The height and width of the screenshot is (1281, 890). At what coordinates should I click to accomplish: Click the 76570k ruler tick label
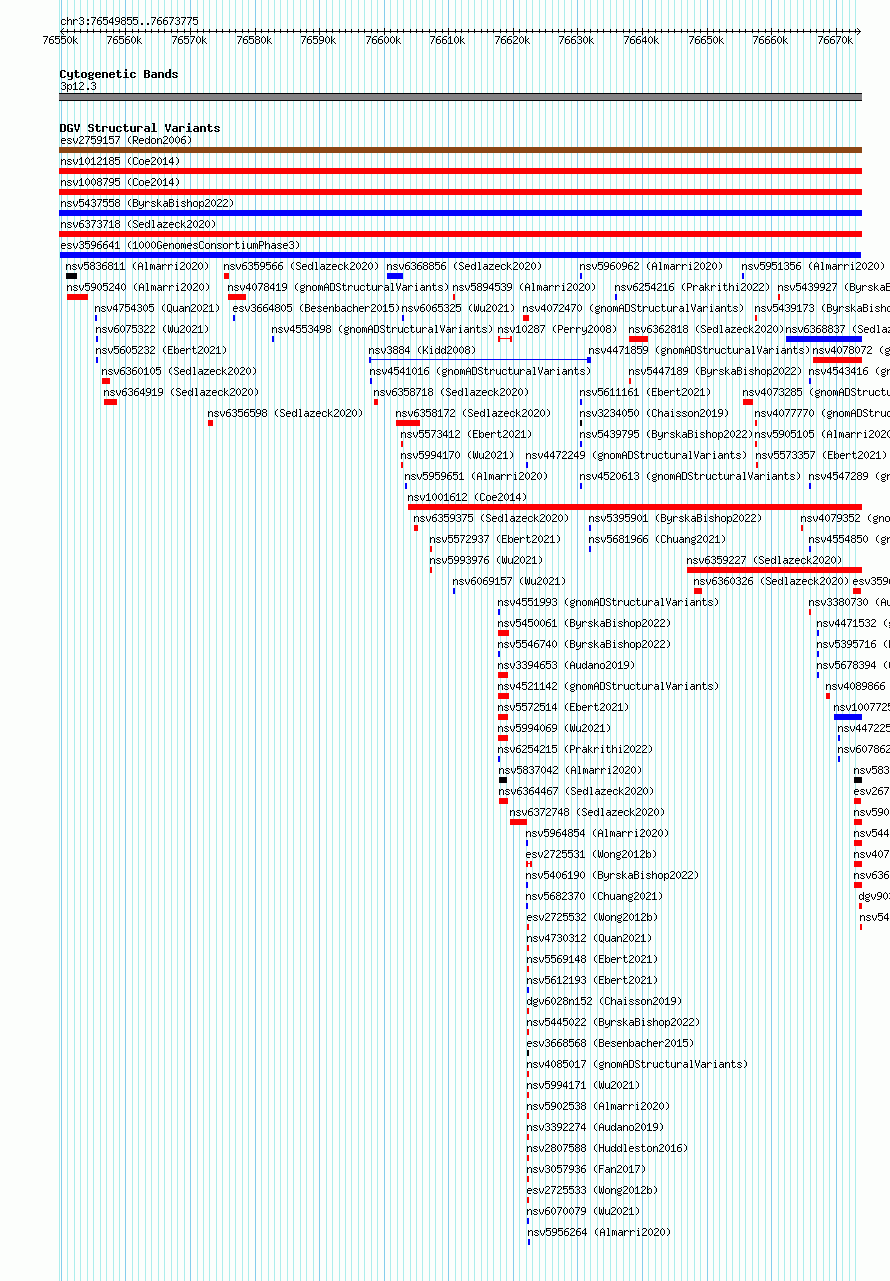click(x=189, y=40)
